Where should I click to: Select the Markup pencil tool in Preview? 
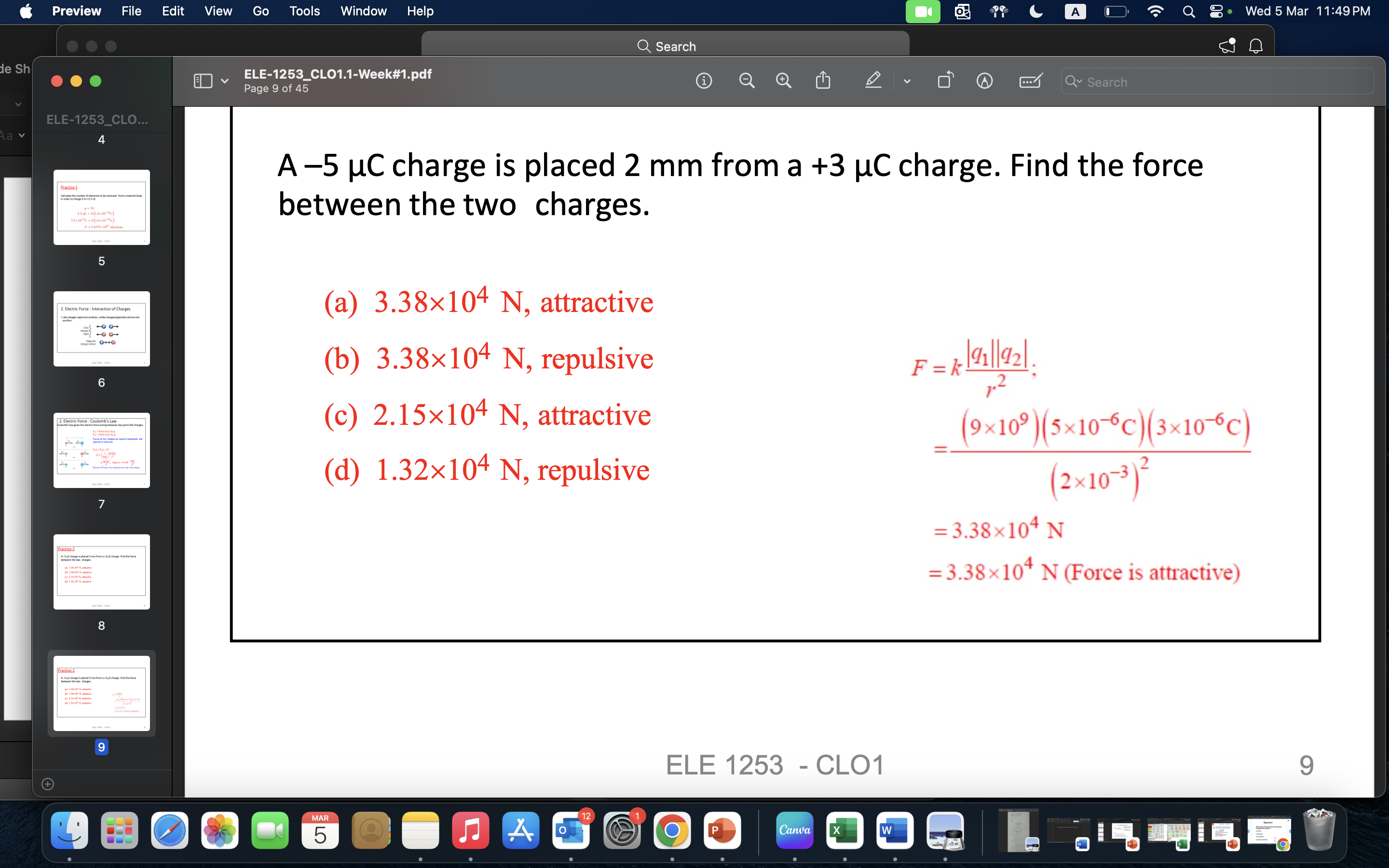[872, 81]
